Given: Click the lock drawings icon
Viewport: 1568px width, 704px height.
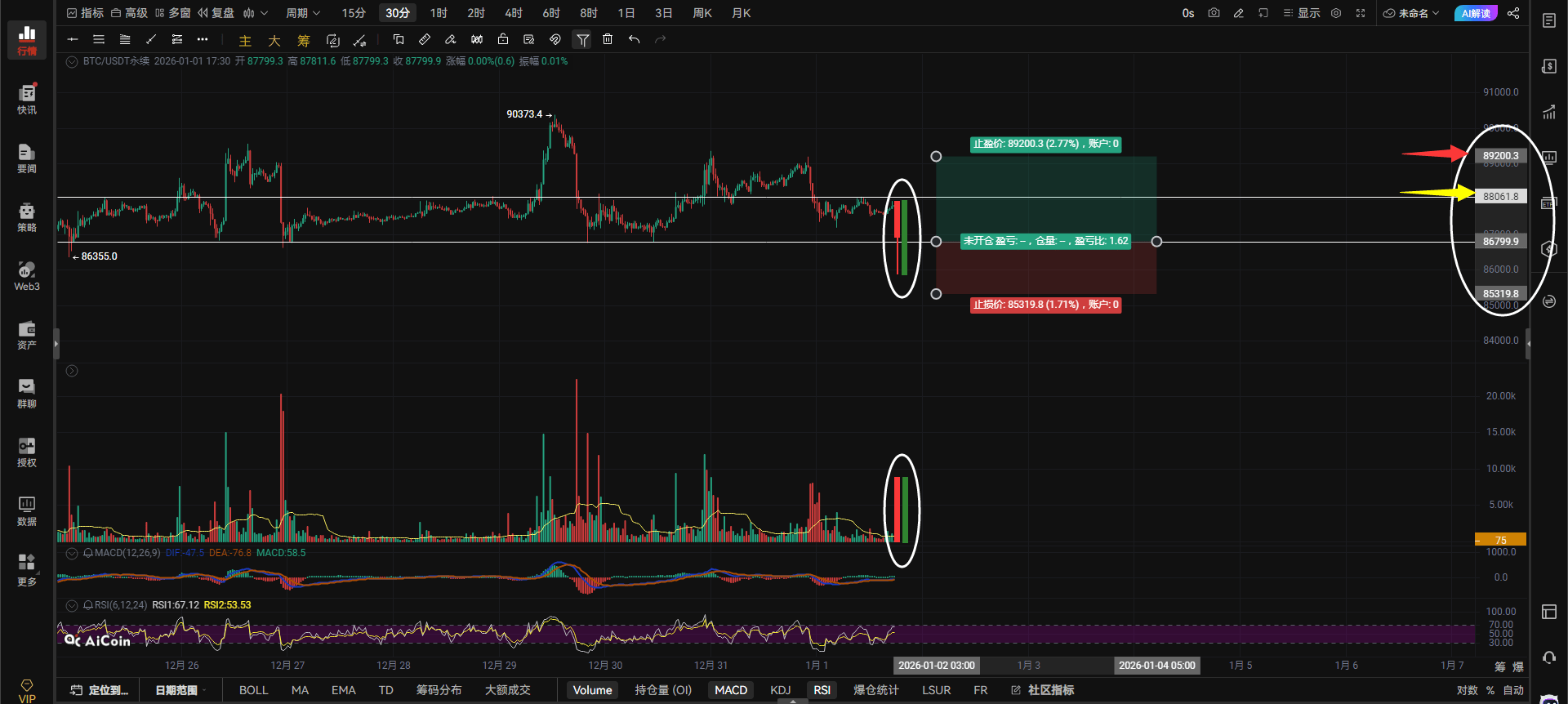Looking at the screenshot, I should tap(503, 39).
